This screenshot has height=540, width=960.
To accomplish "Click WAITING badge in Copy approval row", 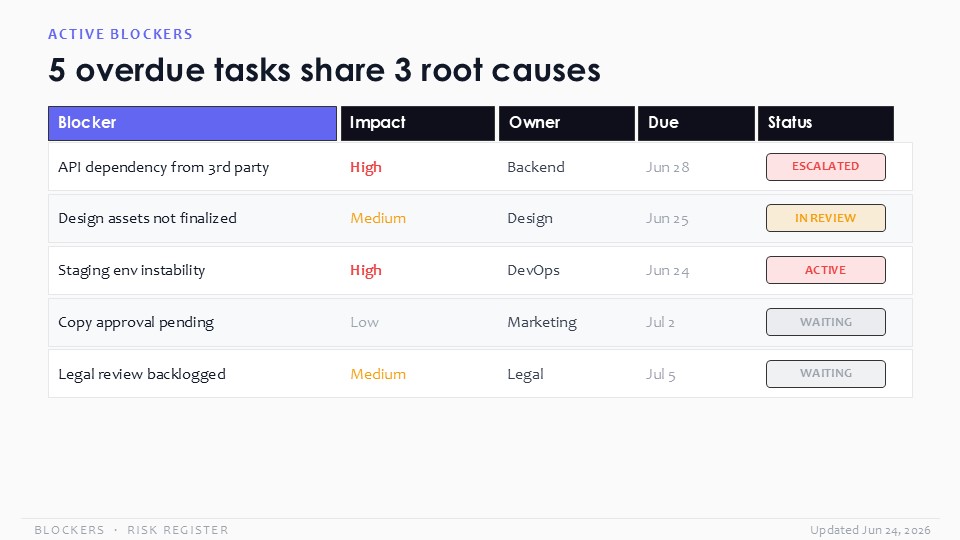I will (826, 322).
